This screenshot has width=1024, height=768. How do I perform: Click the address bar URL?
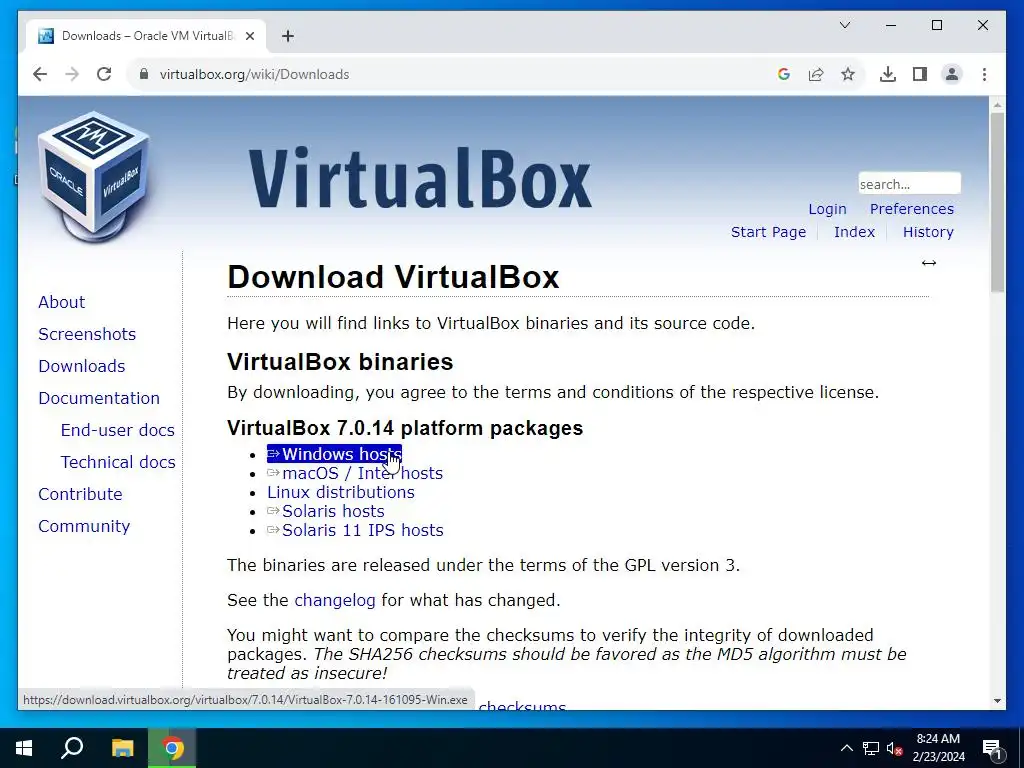pyautogui.click(x=254, y=74)
